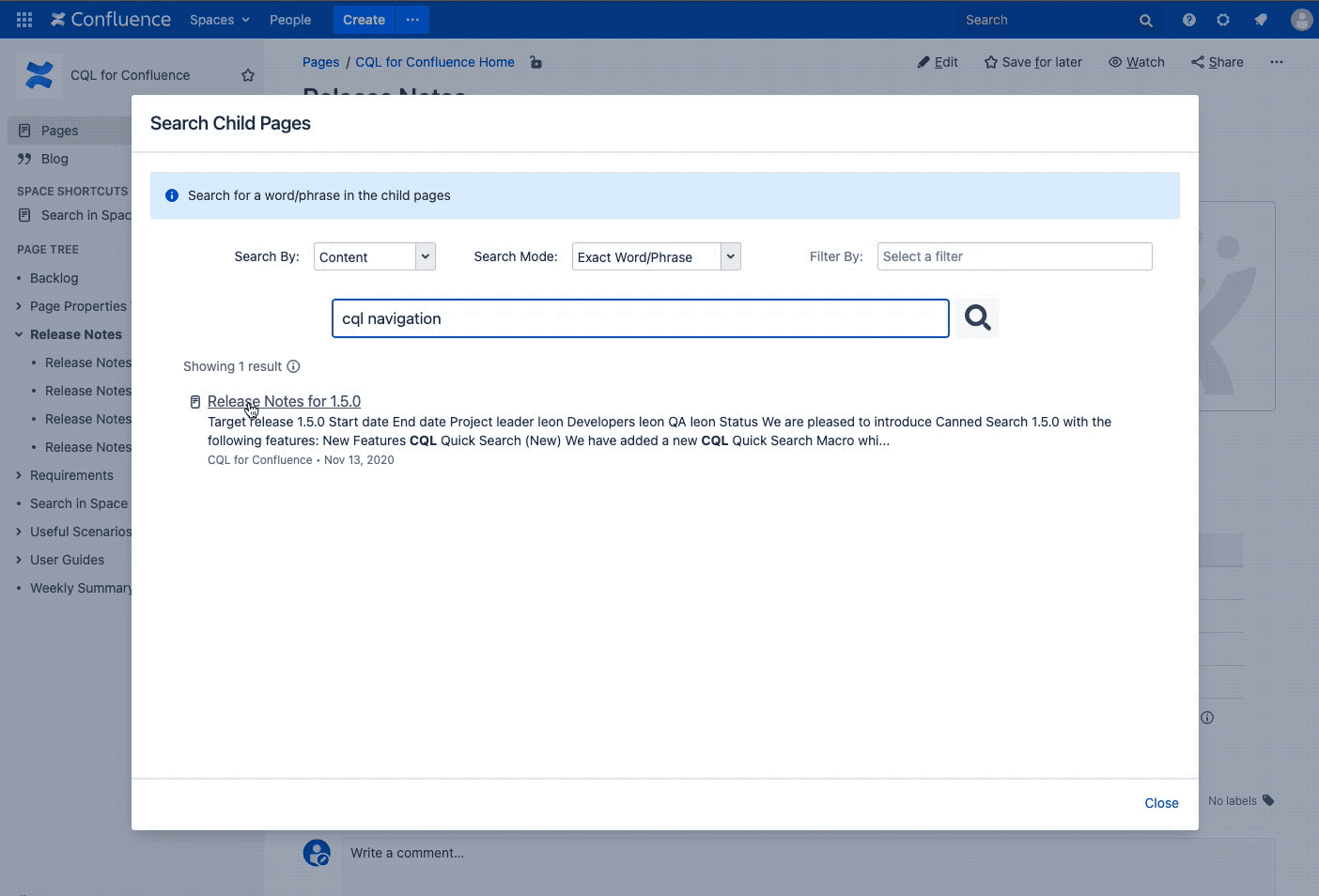Click People in the top menu
Image resolution: width=1319 pixels, height=896 pixels.
pyautogui.click(x=289, y=19)
